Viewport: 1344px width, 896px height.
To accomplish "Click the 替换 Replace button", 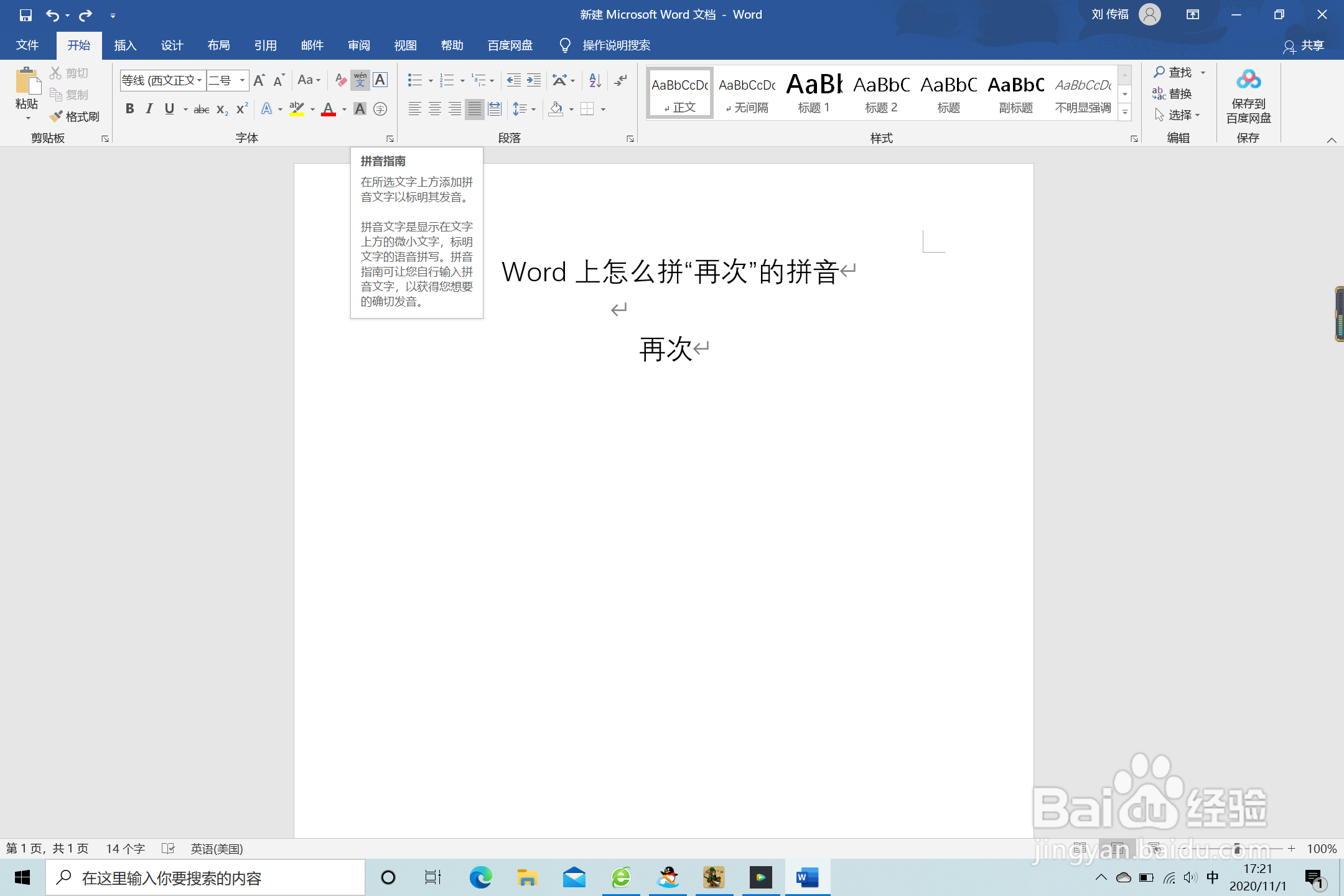I will [x=1172, y=94].
